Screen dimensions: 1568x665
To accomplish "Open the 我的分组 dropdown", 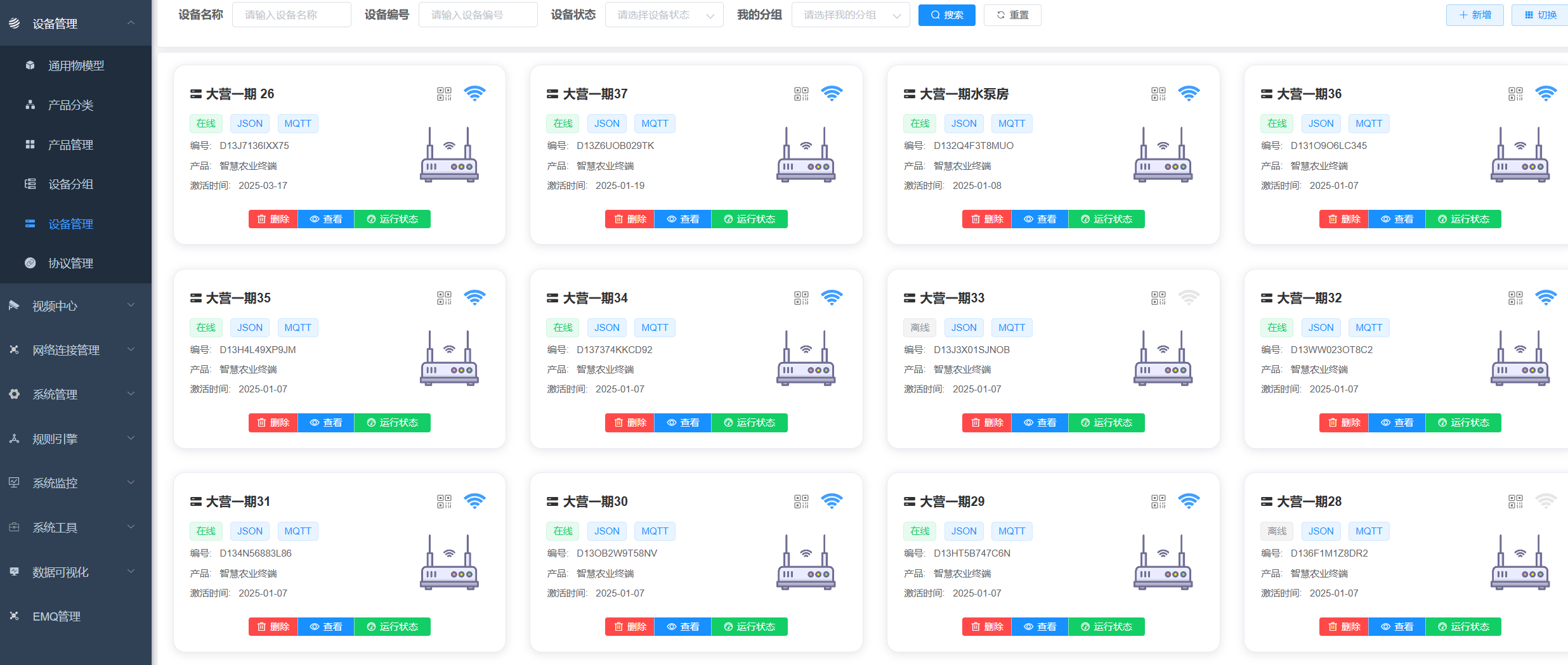I will (x=851, y=15).
